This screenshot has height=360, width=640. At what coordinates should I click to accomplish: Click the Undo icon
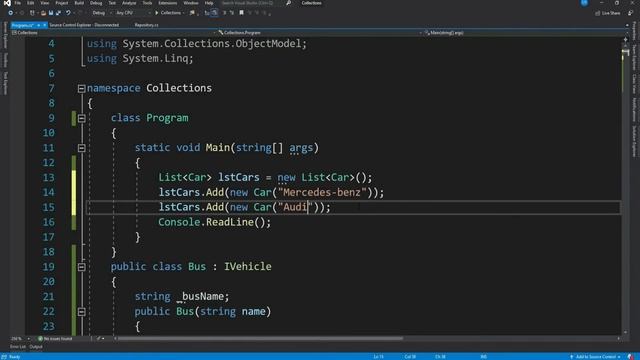point(68,13)
